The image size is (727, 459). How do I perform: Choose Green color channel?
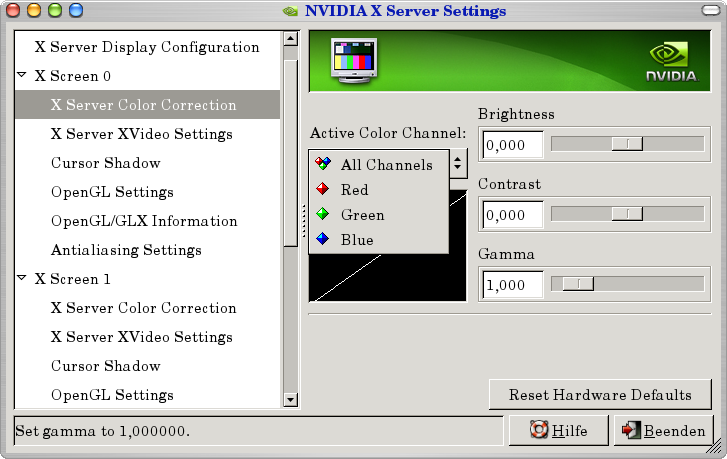pyautogui.click(x=379, y=214)
